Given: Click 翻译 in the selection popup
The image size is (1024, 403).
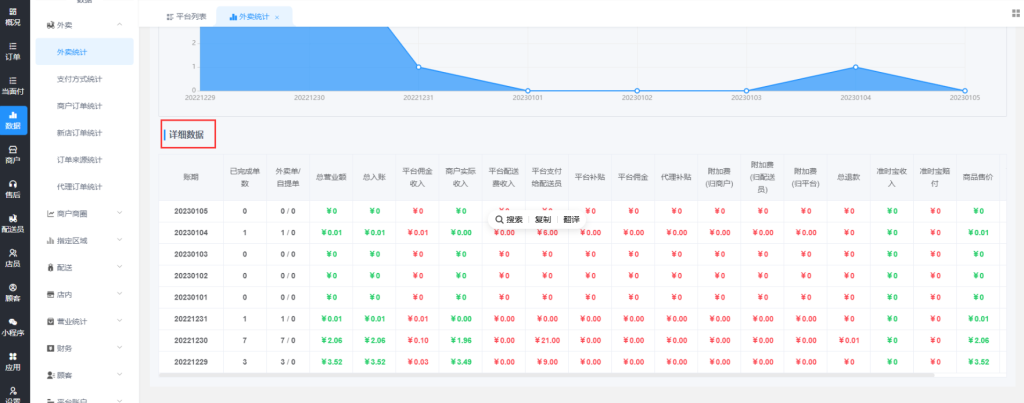Looking at the screenshot, I should (x=571, y=219).
